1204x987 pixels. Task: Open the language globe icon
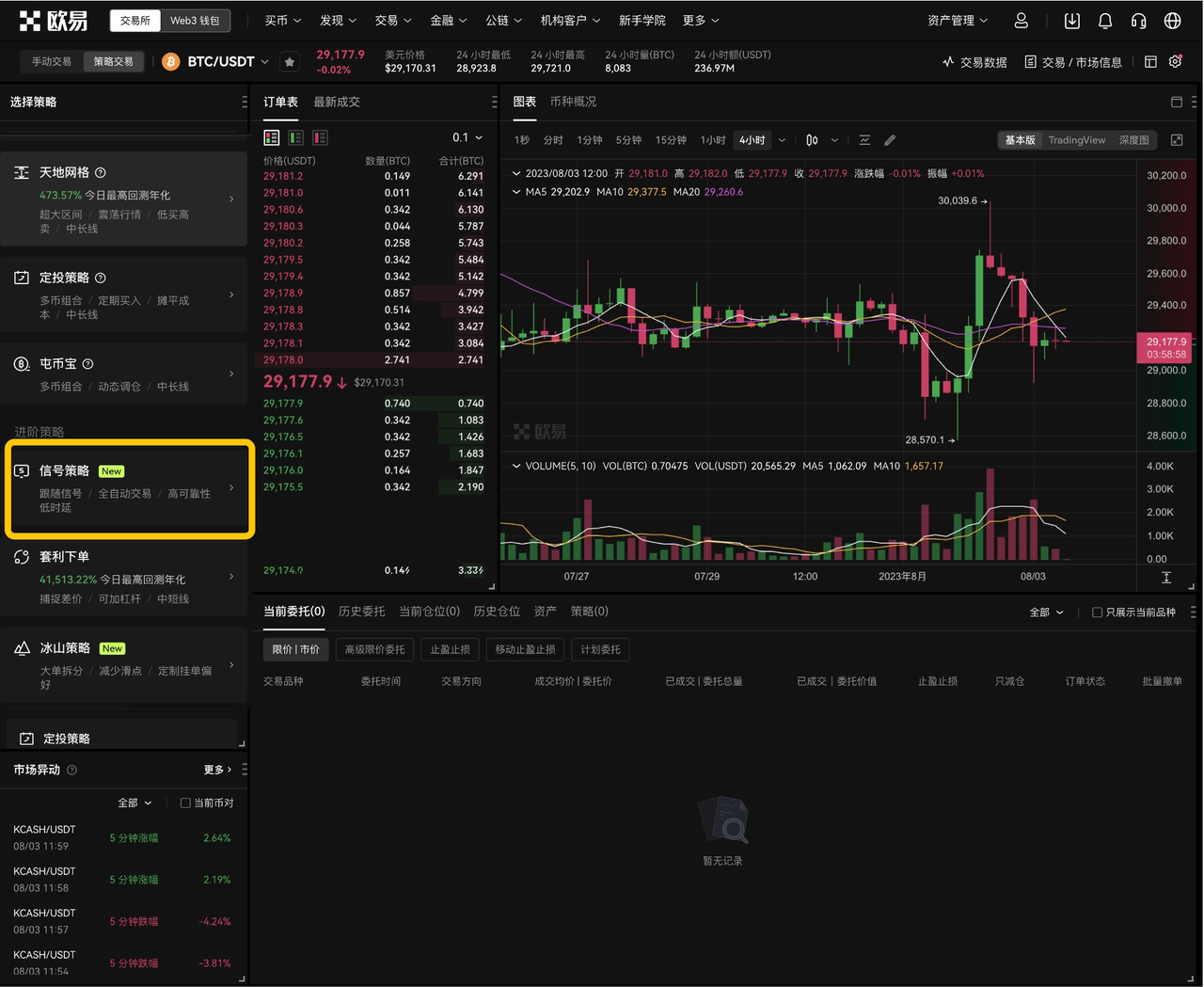pos(1172,20)
